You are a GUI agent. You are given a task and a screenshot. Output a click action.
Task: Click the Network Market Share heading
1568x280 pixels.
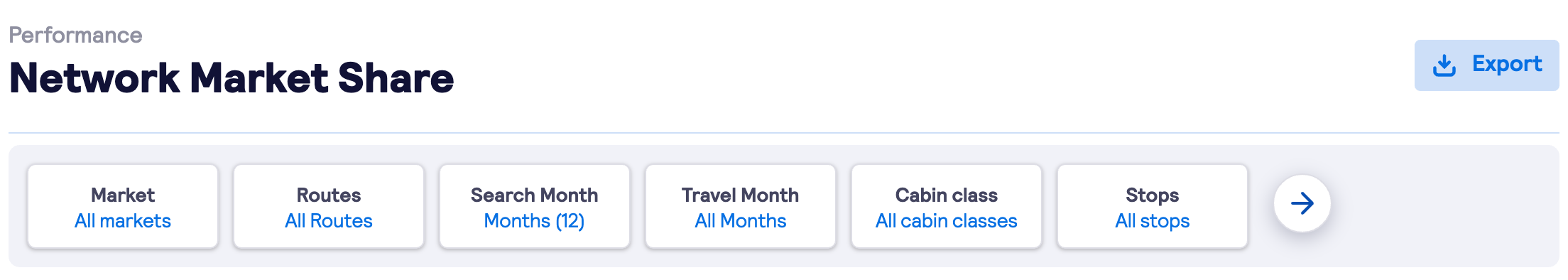point(232,78)
